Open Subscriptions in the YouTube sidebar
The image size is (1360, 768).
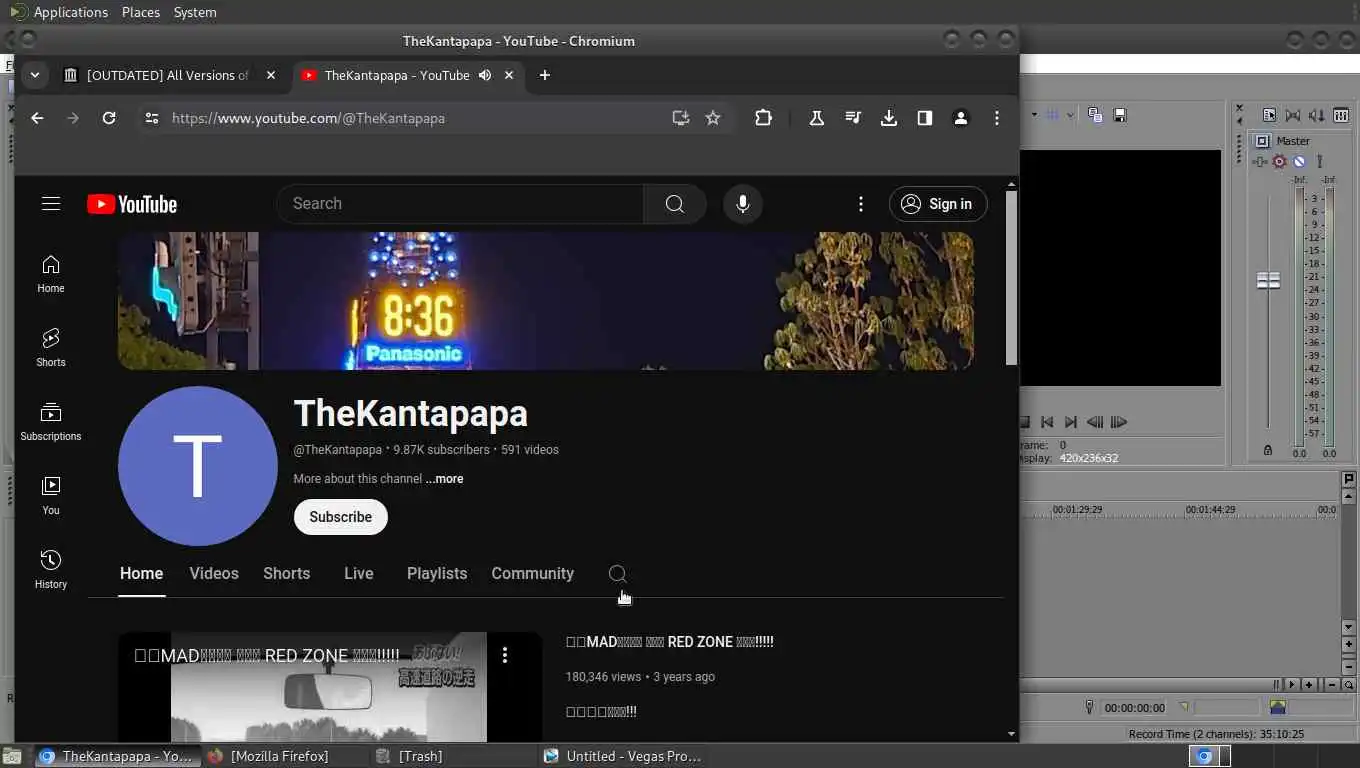[51, 421]
